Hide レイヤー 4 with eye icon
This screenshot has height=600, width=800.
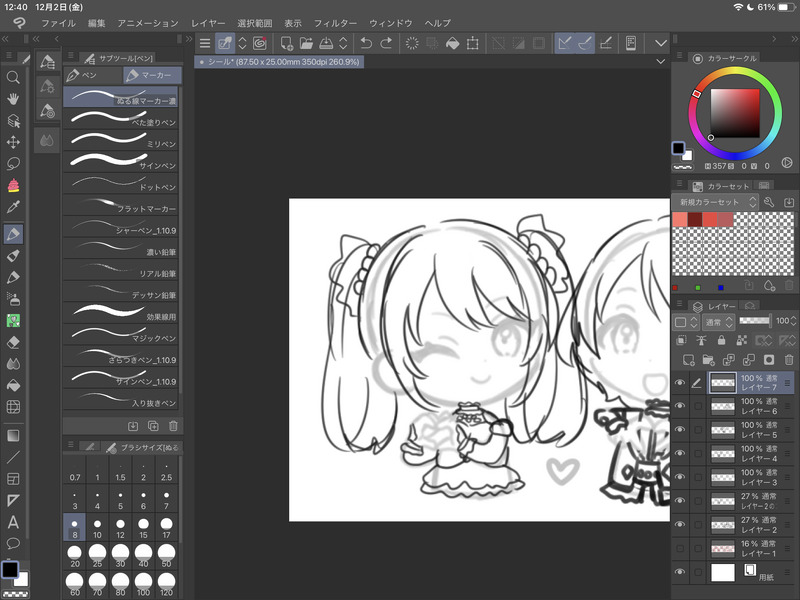680,454
